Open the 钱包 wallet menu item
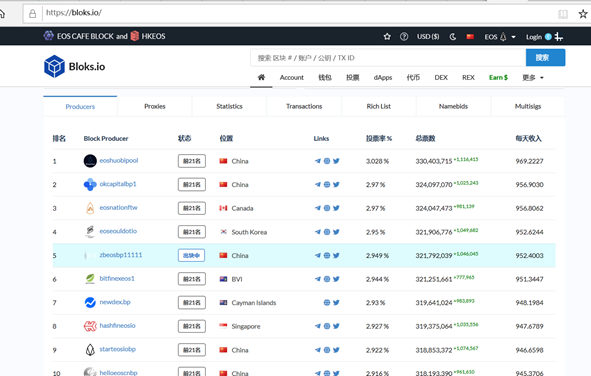The width and height of the screenshot is (591, 376). (325, 77)
